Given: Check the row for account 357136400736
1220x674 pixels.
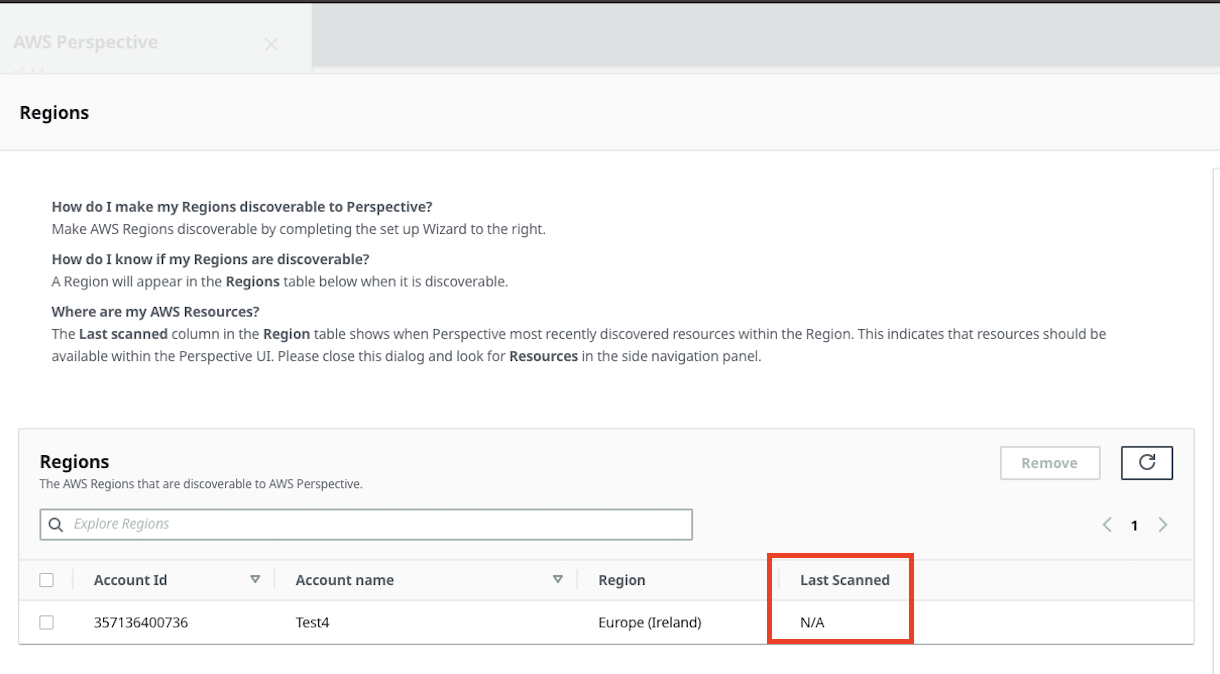Looking at the screenshot, I should pos(46,622).
